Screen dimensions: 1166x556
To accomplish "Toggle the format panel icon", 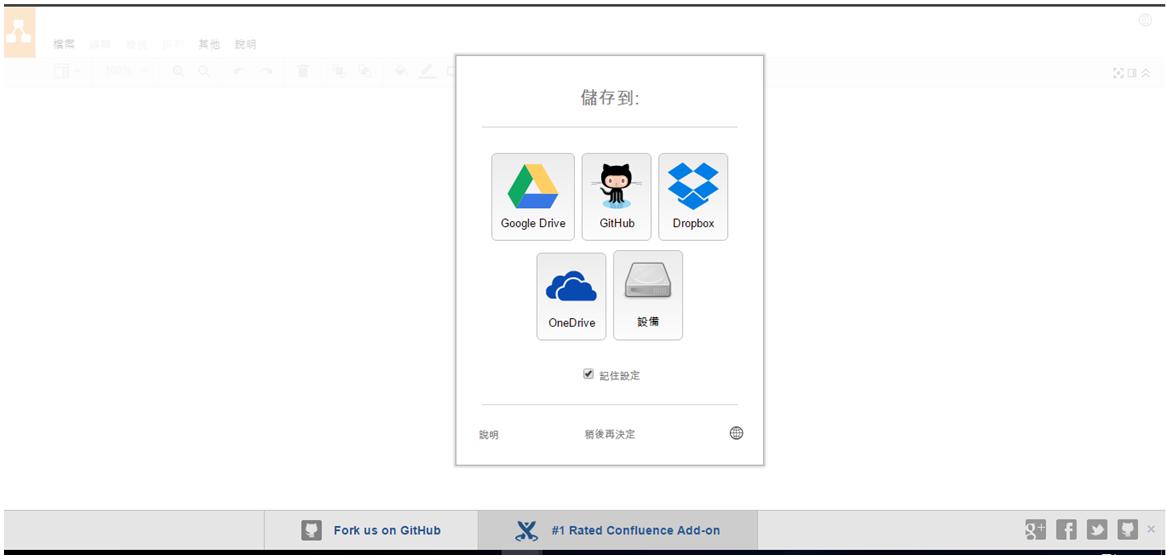I will click(1132, 73).
